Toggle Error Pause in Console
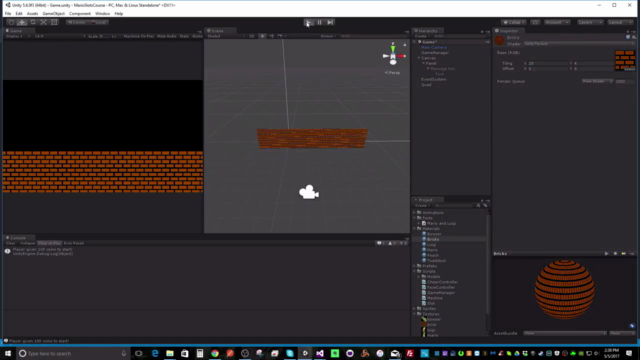The image size is (640, 360). [73, 243]
